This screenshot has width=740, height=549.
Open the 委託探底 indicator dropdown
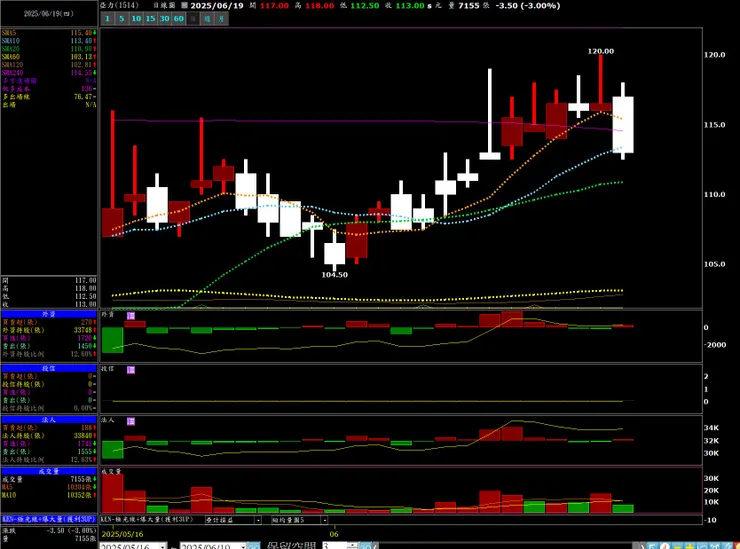tap(258, 520)
